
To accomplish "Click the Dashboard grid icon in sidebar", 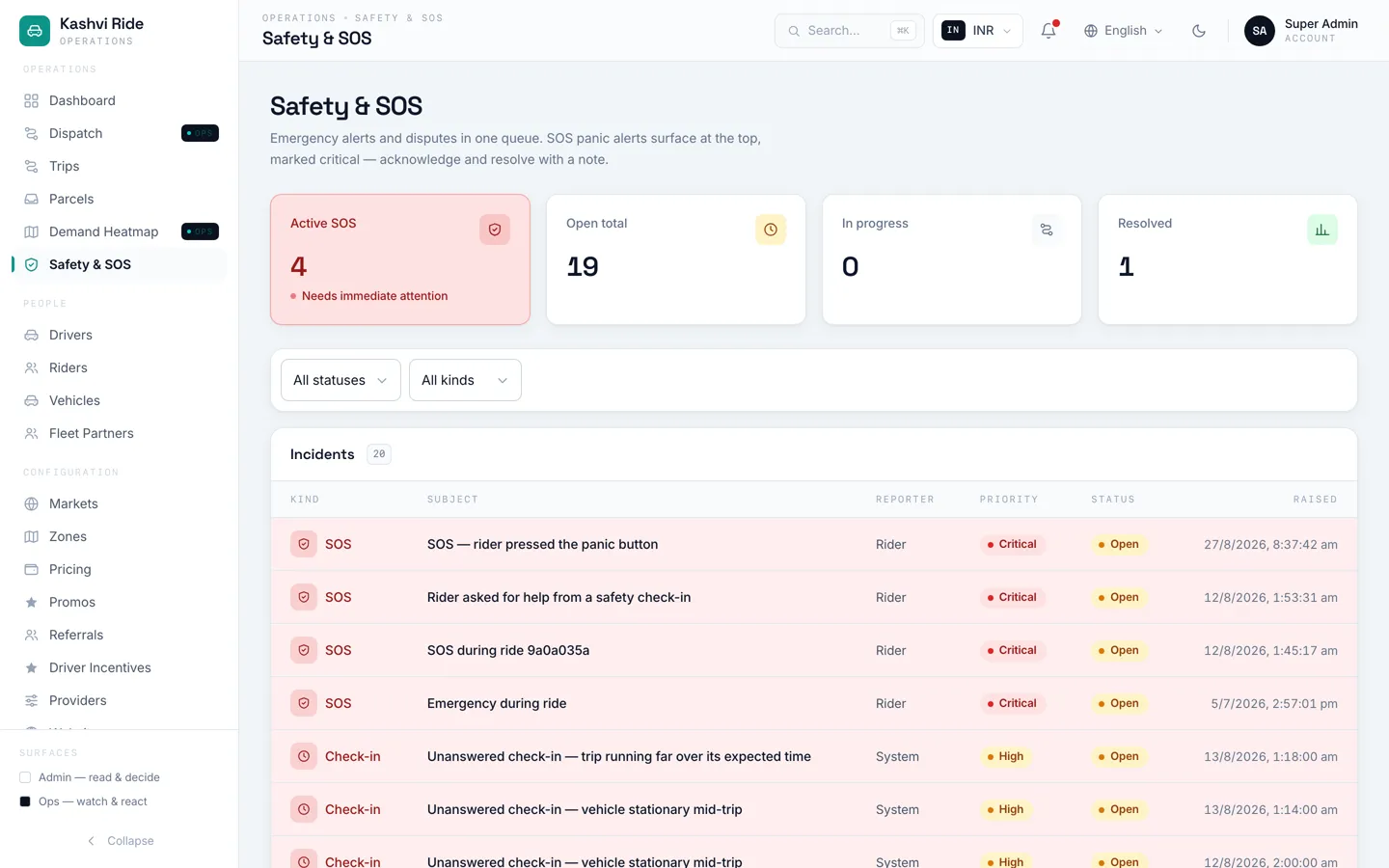I will pyautogui.click(x=31, y=100).
